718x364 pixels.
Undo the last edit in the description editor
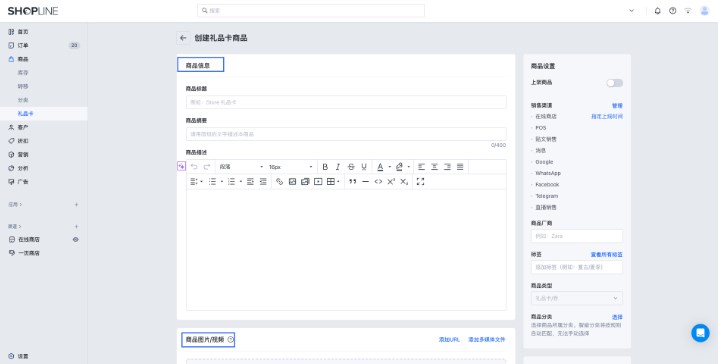[194, 167]
